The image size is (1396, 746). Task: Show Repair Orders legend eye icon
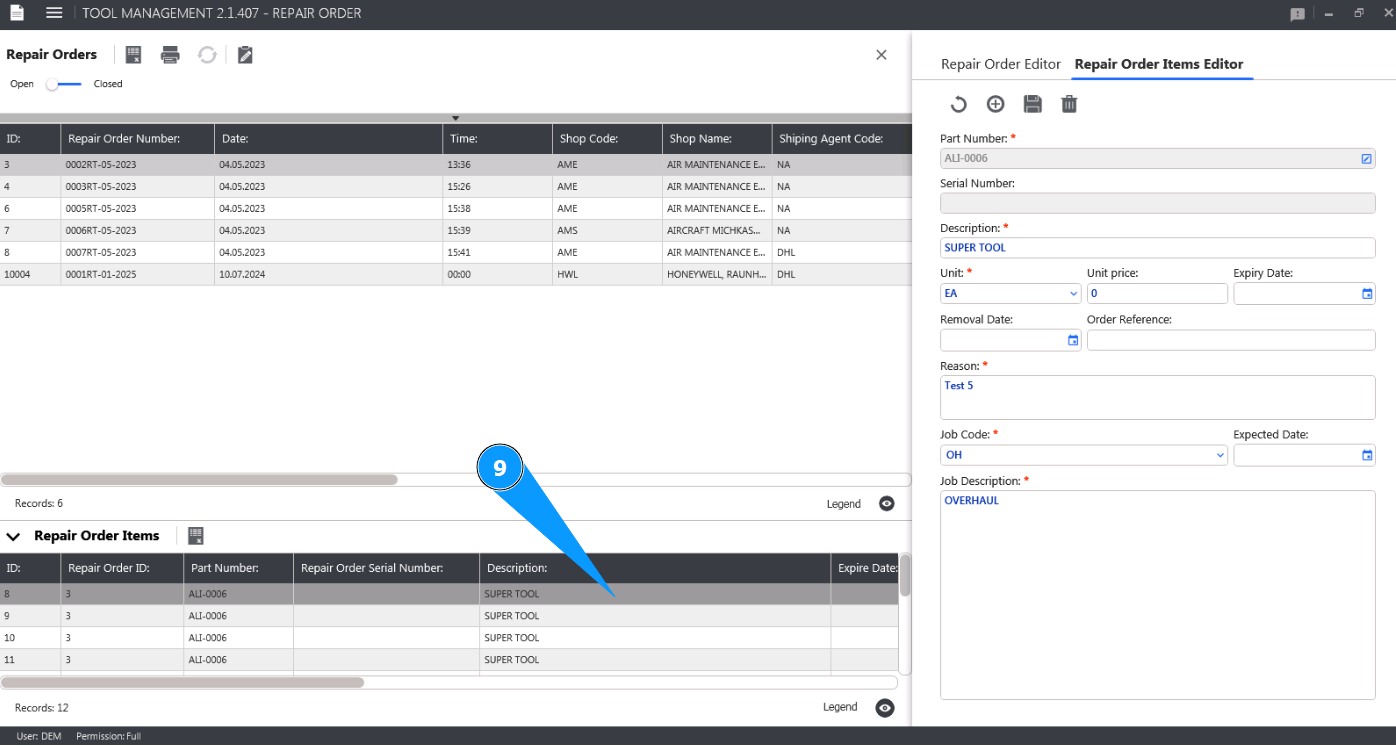coord(886,504)
